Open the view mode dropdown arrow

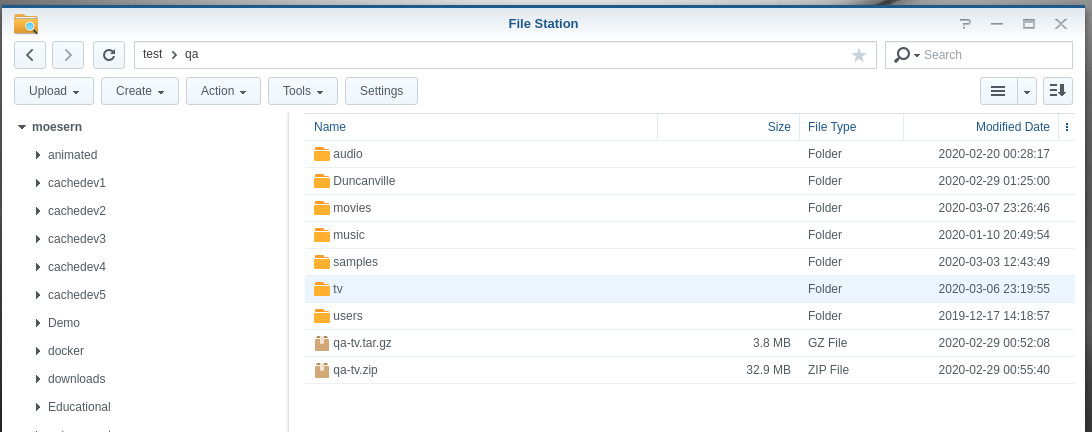click(x=1027, y=91)
